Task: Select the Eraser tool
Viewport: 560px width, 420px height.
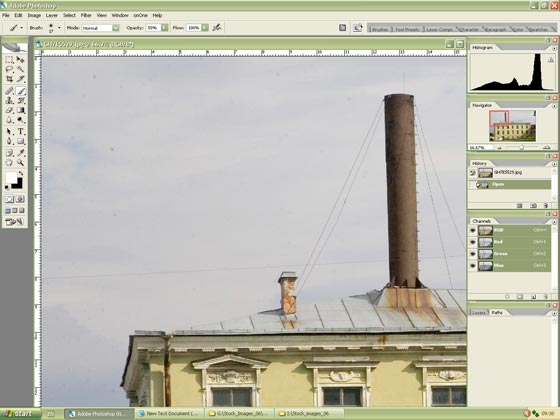Action: click(x=10, y=110)
